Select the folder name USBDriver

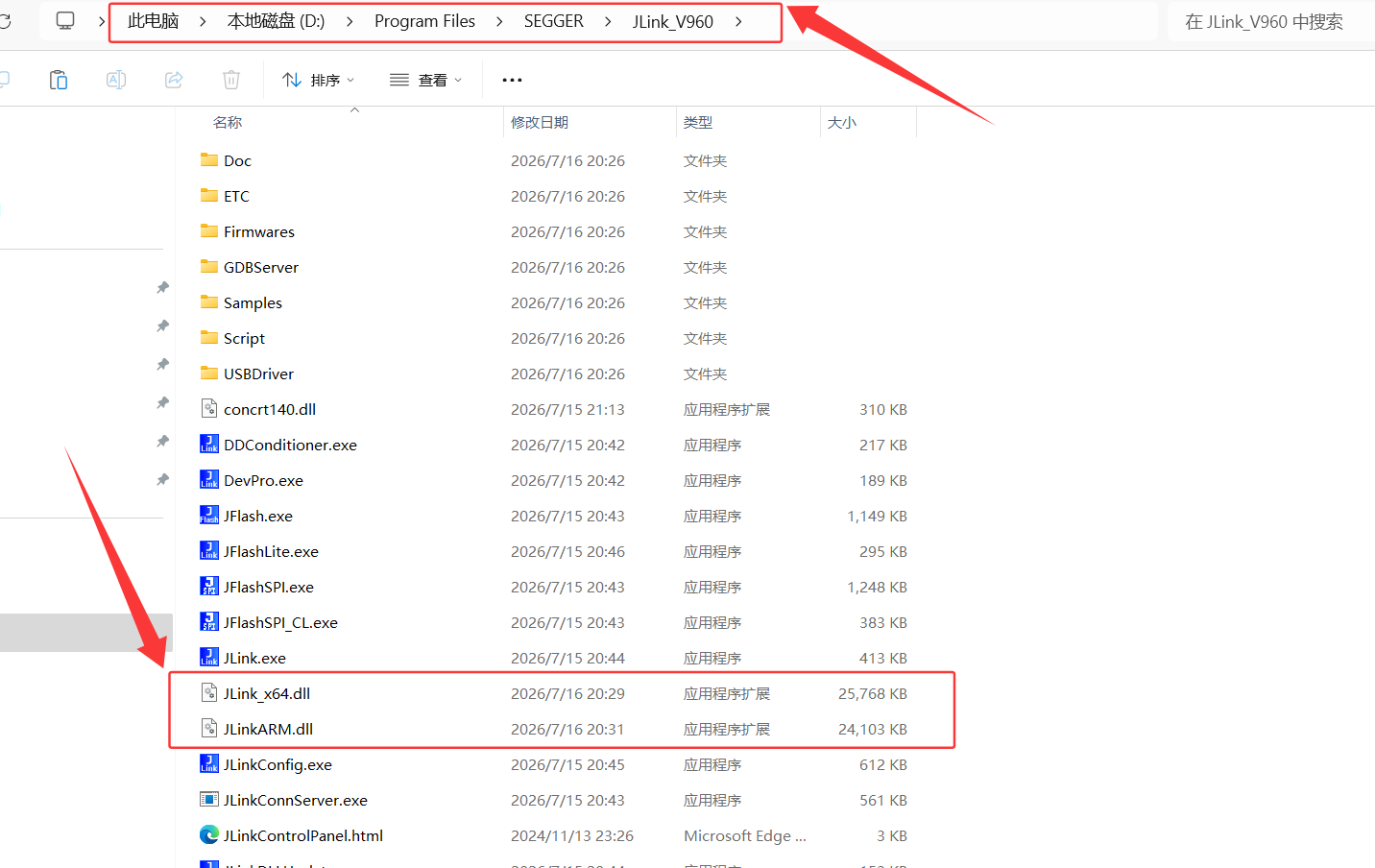pyautogui.click(x=258, y=374)
